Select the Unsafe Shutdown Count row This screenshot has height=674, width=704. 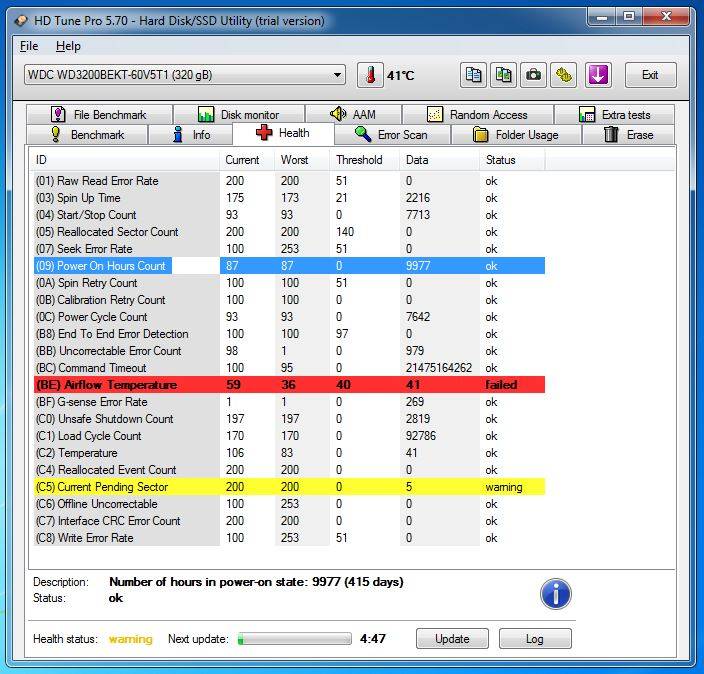pyautogui.click(x=290, y=419)
